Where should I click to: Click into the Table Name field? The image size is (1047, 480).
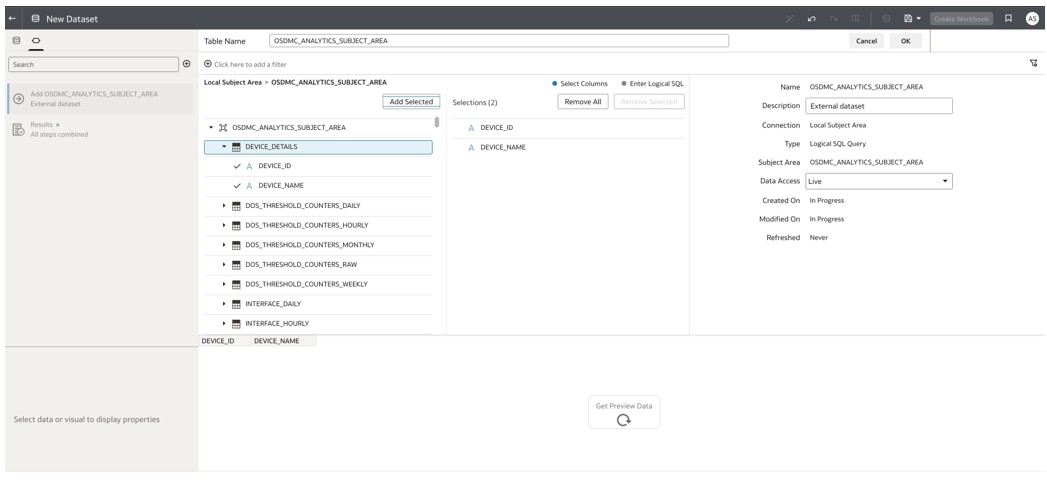[x=499, y=41]
